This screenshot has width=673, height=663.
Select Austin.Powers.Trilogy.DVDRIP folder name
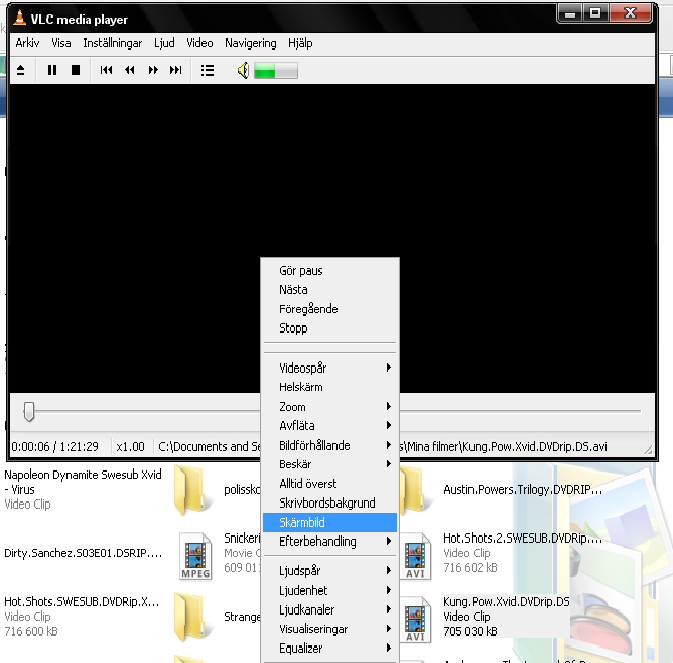pyautogui.click(x=522, y=490)
